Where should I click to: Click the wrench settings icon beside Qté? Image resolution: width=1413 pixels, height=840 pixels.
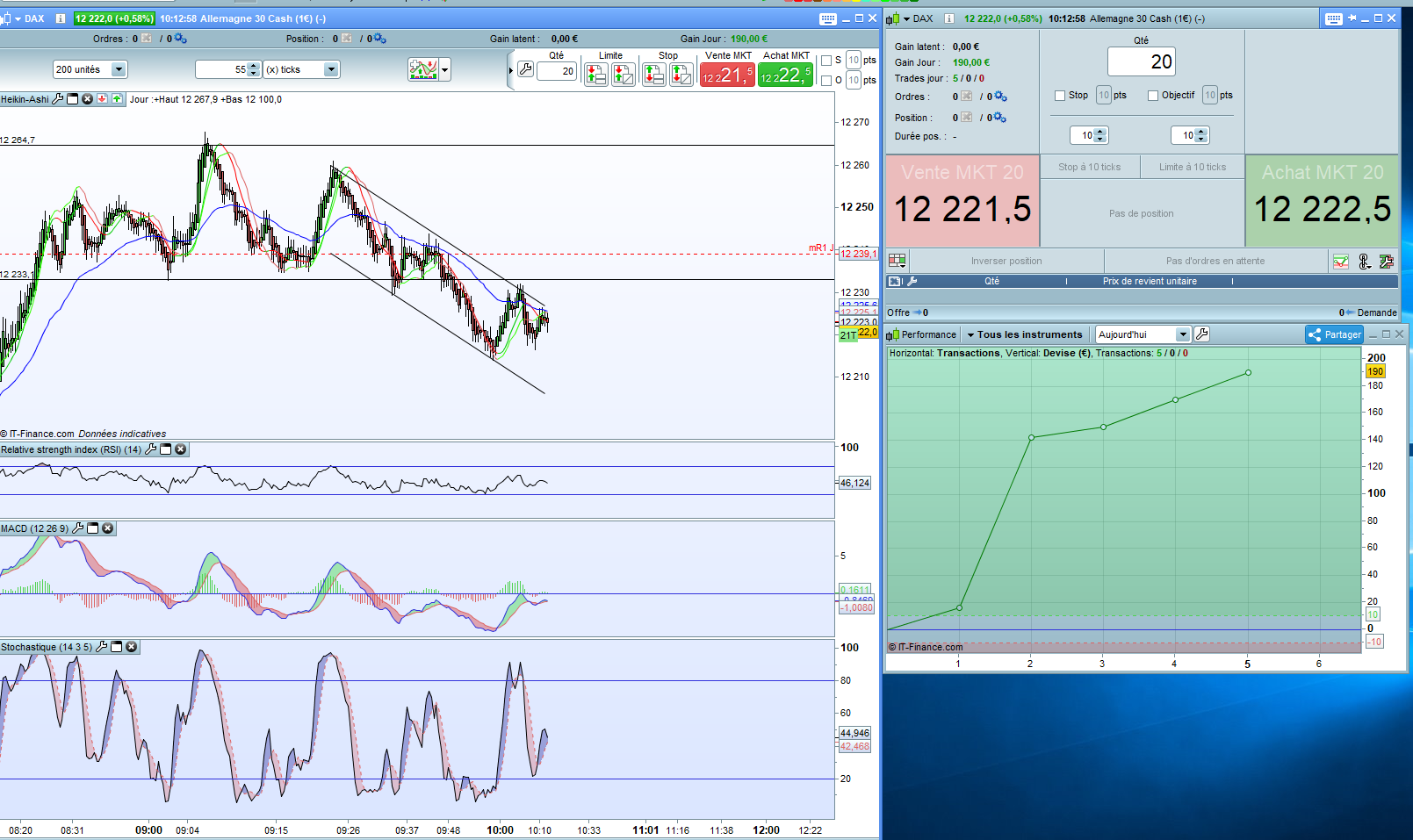[x=525, y=69]
